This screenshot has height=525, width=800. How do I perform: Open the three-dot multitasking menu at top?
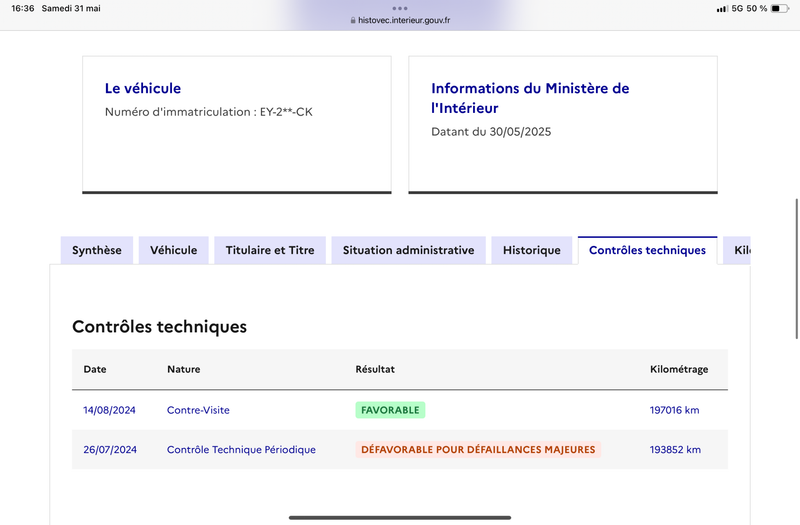[400, 8]
